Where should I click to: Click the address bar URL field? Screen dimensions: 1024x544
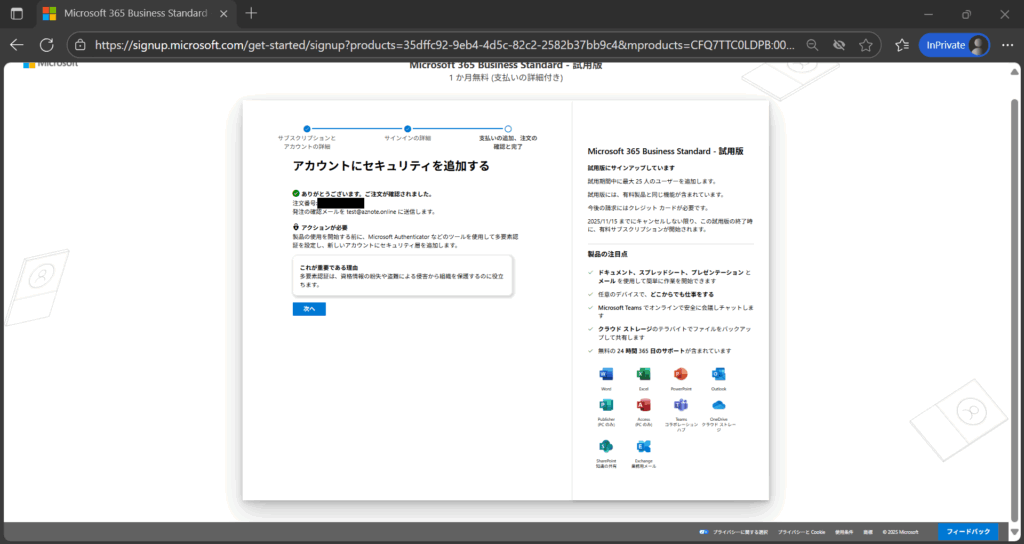[444, 45]
